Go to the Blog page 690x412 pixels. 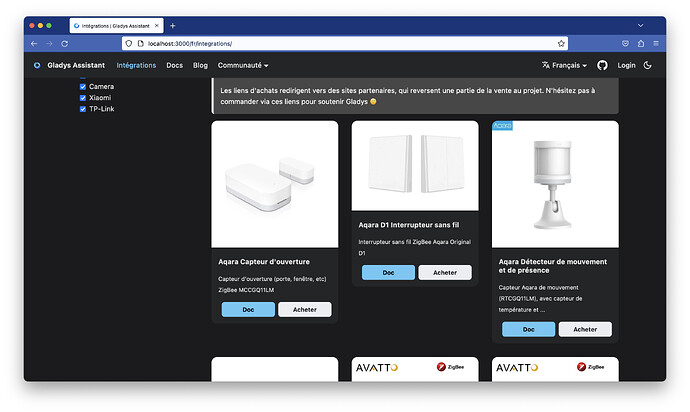pos(200,65)
